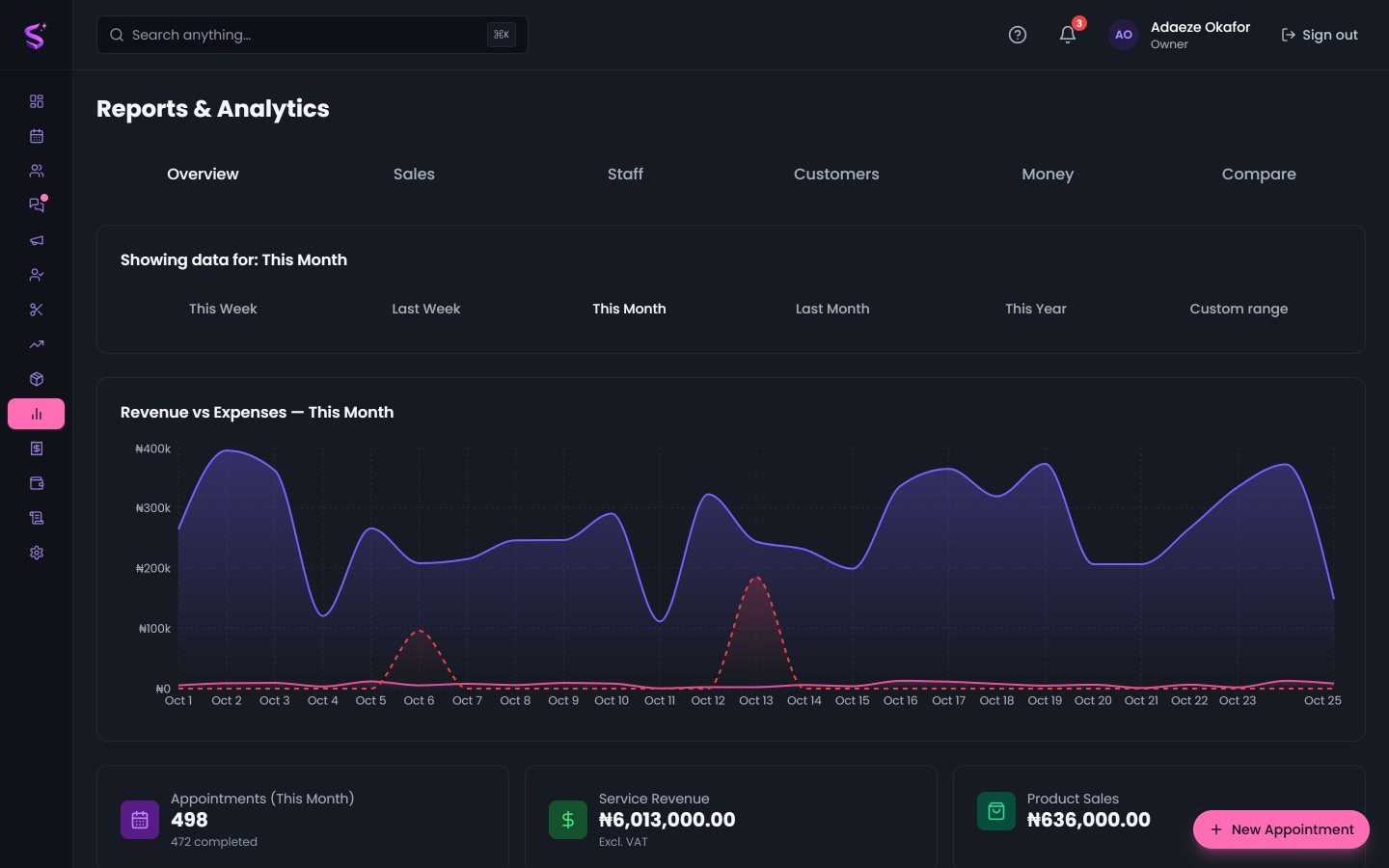This screenshot has width=1389, height=868.
Task: Select the Last Month date range
Action: pyautogui.click(x=832, y=309)
